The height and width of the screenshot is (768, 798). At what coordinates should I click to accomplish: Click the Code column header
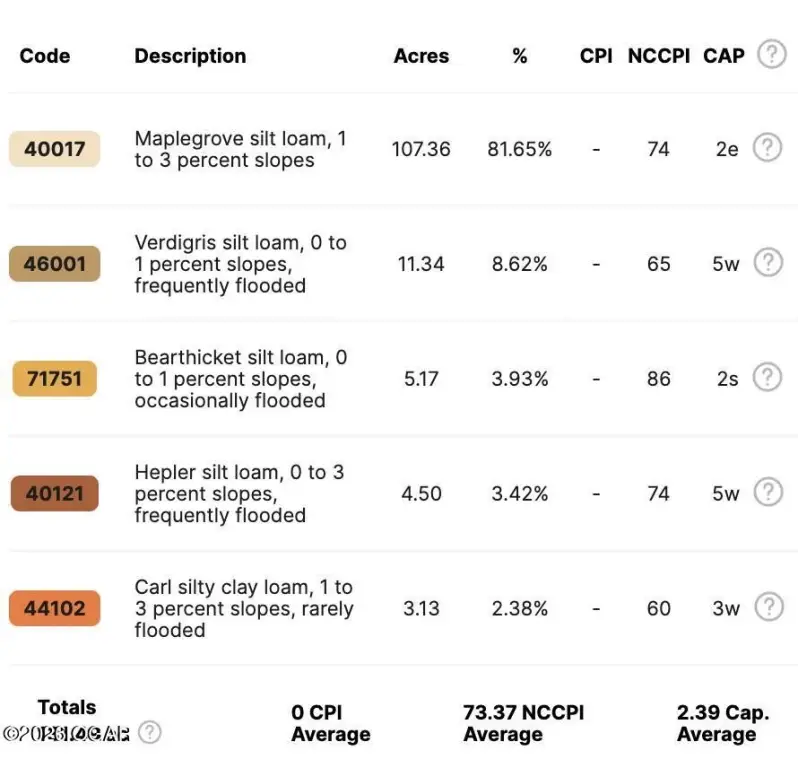tap(45, 56)
